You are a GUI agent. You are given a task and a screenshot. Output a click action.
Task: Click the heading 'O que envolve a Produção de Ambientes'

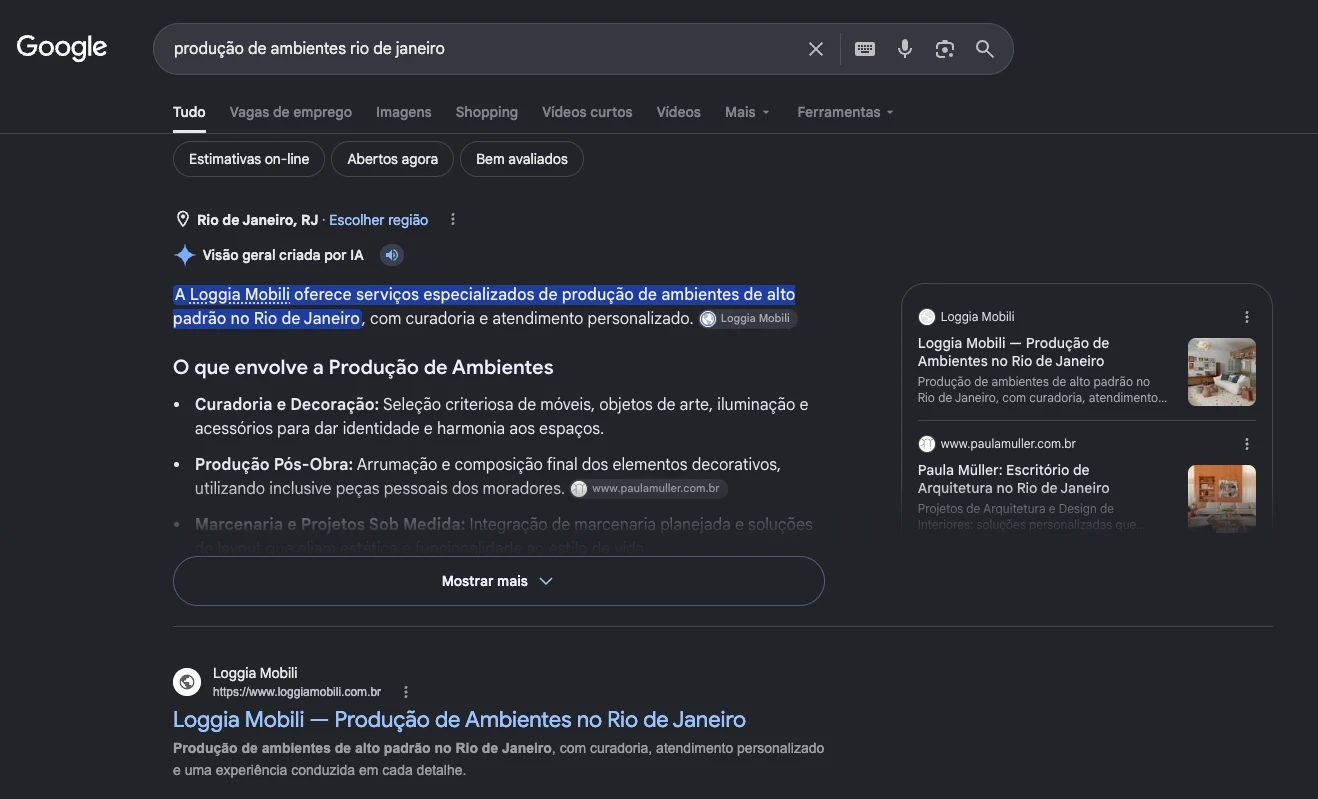click(x=363, y=367)
